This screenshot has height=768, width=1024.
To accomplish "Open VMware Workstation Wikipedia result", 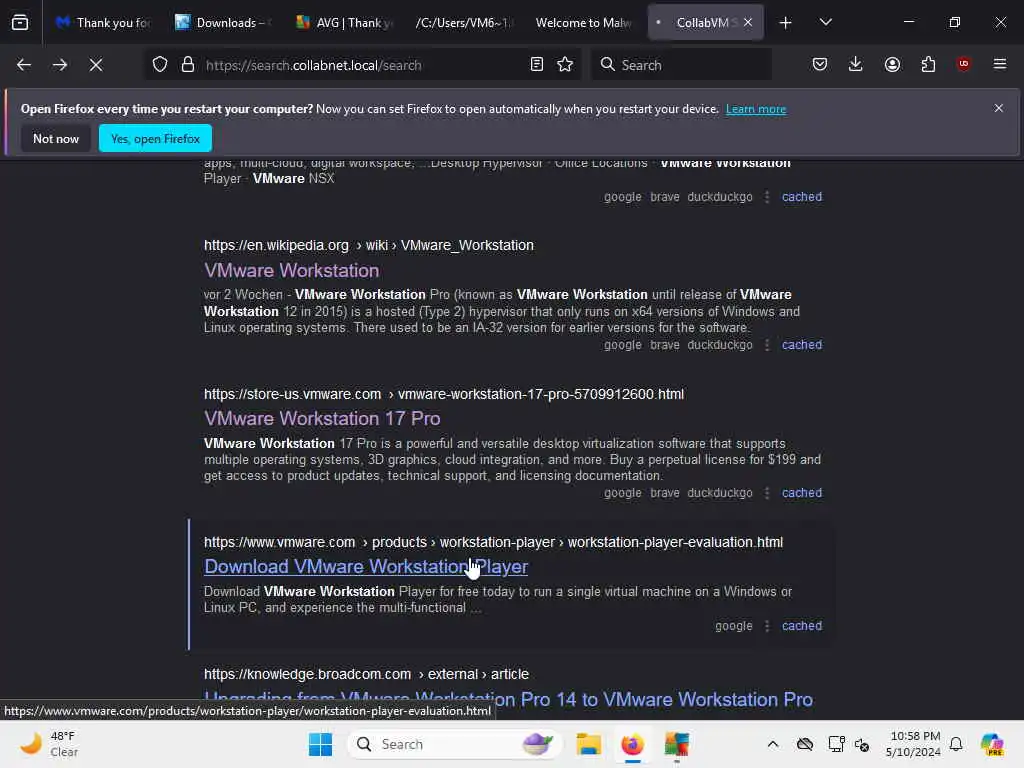I will tap(291, 270).
